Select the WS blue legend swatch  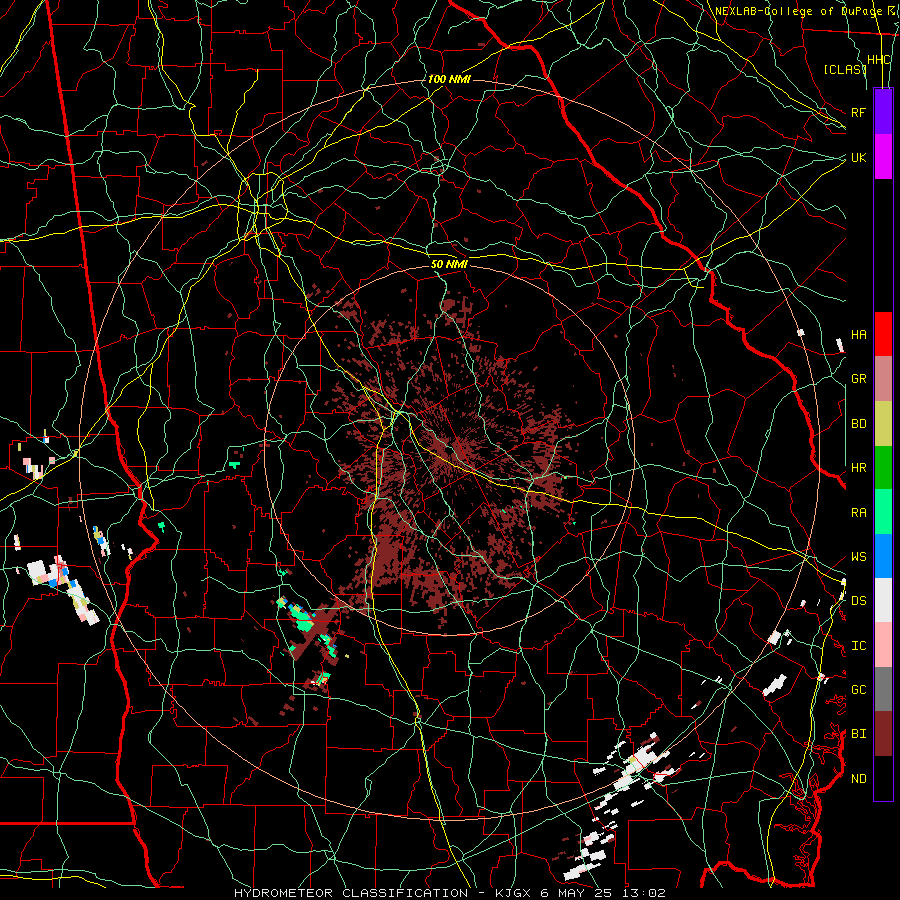point(883,556)
